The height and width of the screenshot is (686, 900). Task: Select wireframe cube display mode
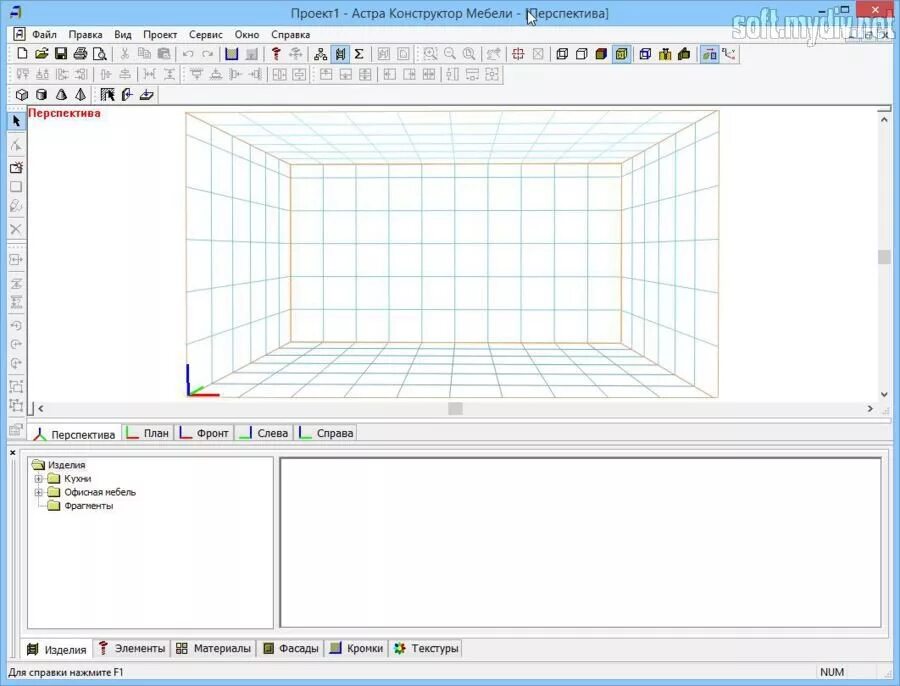tap(562, 54)
